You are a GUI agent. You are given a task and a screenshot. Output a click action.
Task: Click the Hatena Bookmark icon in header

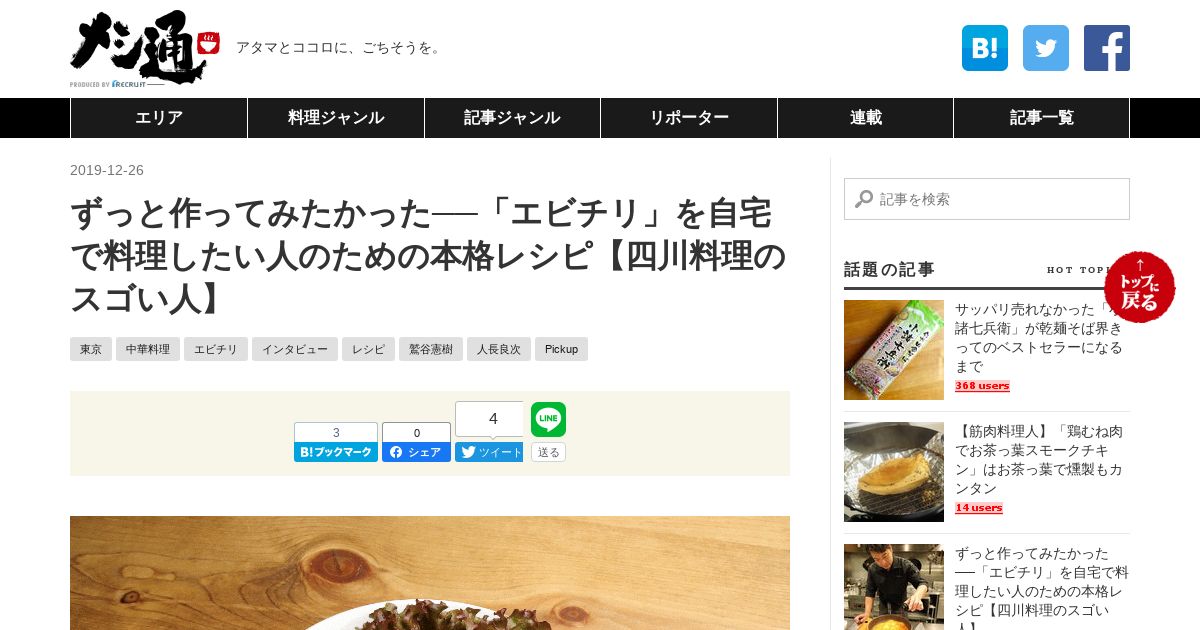pos(984,48)
